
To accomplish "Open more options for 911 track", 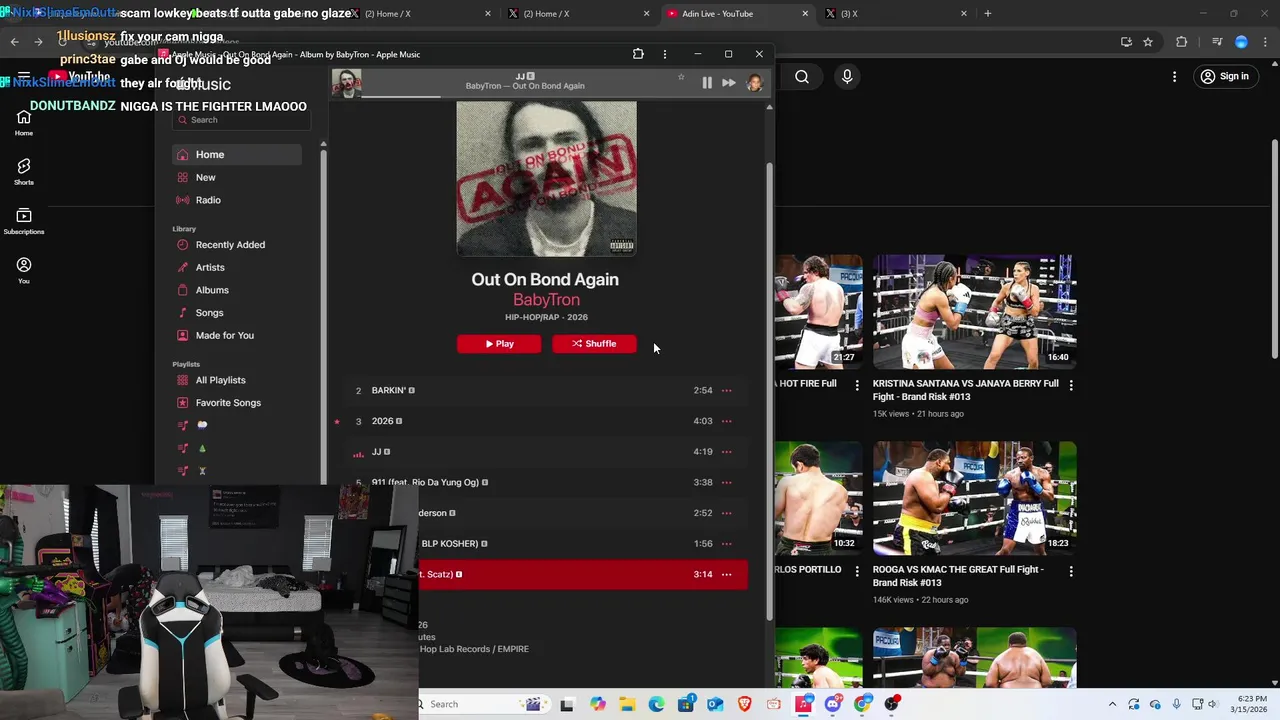I will 727,482.
